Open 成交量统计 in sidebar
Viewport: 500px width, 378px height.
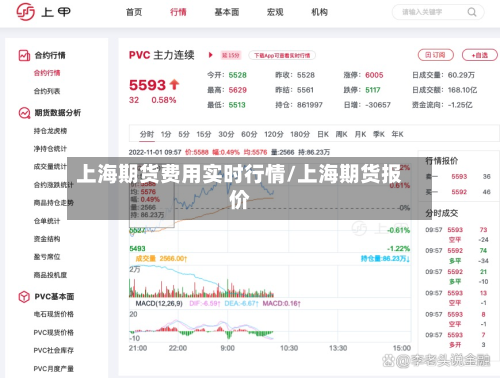click(50, 167)
